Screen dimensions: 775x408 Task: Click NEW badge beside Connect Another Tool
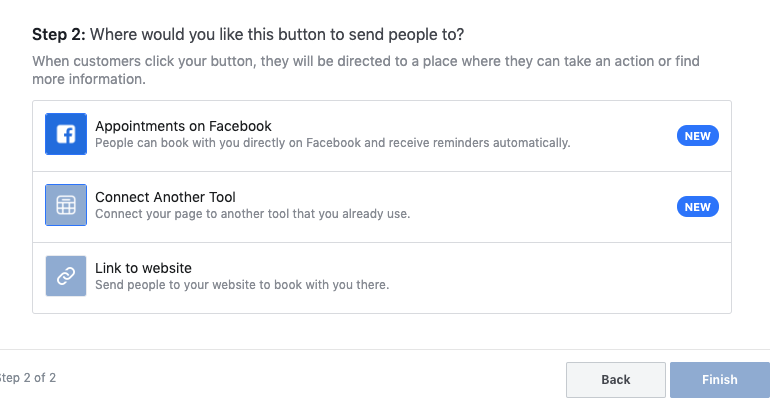tap(697, 207)
